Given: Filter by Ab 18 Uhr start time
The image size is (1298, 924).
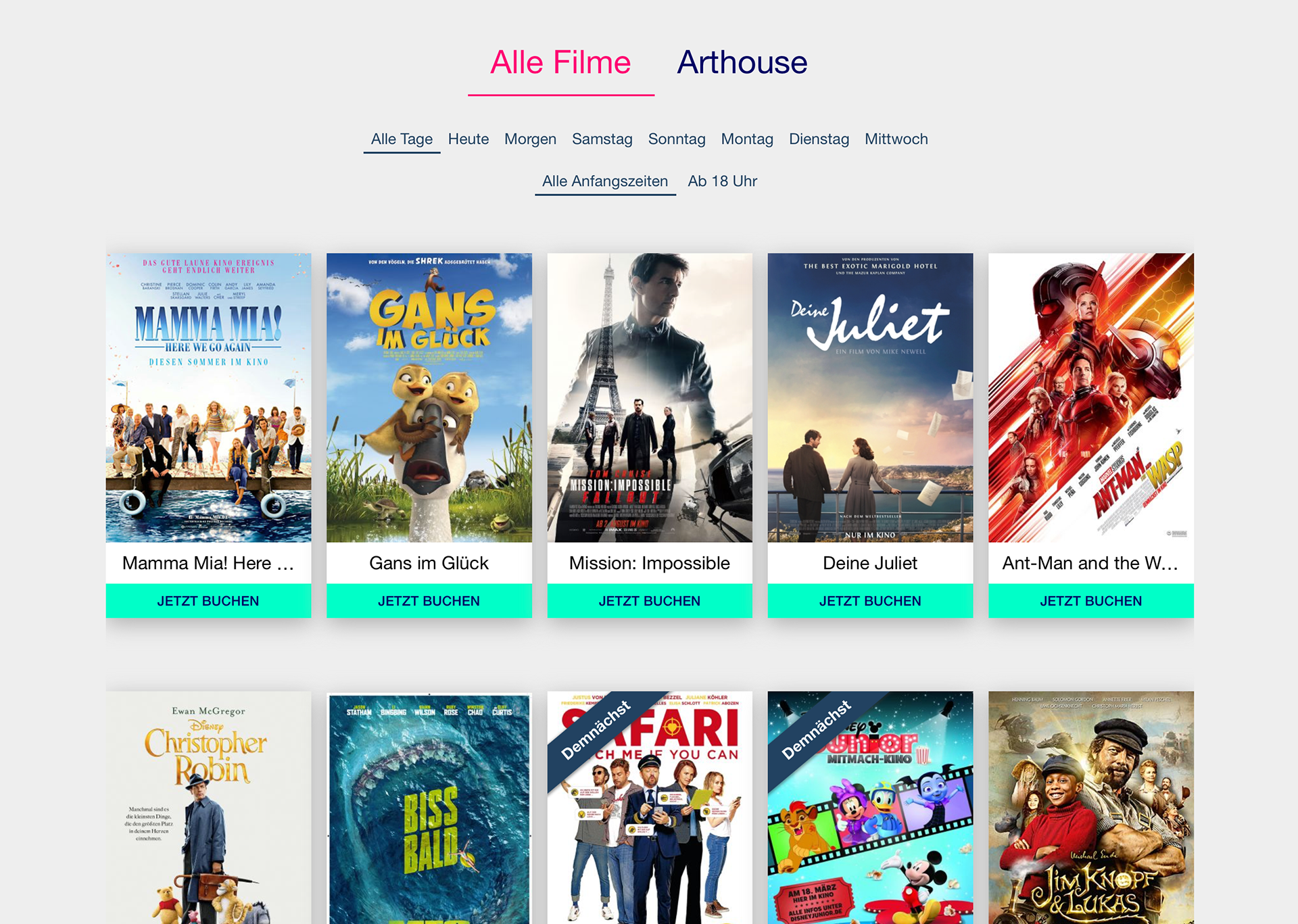Looking at the screenshot, I should (722, 181).
